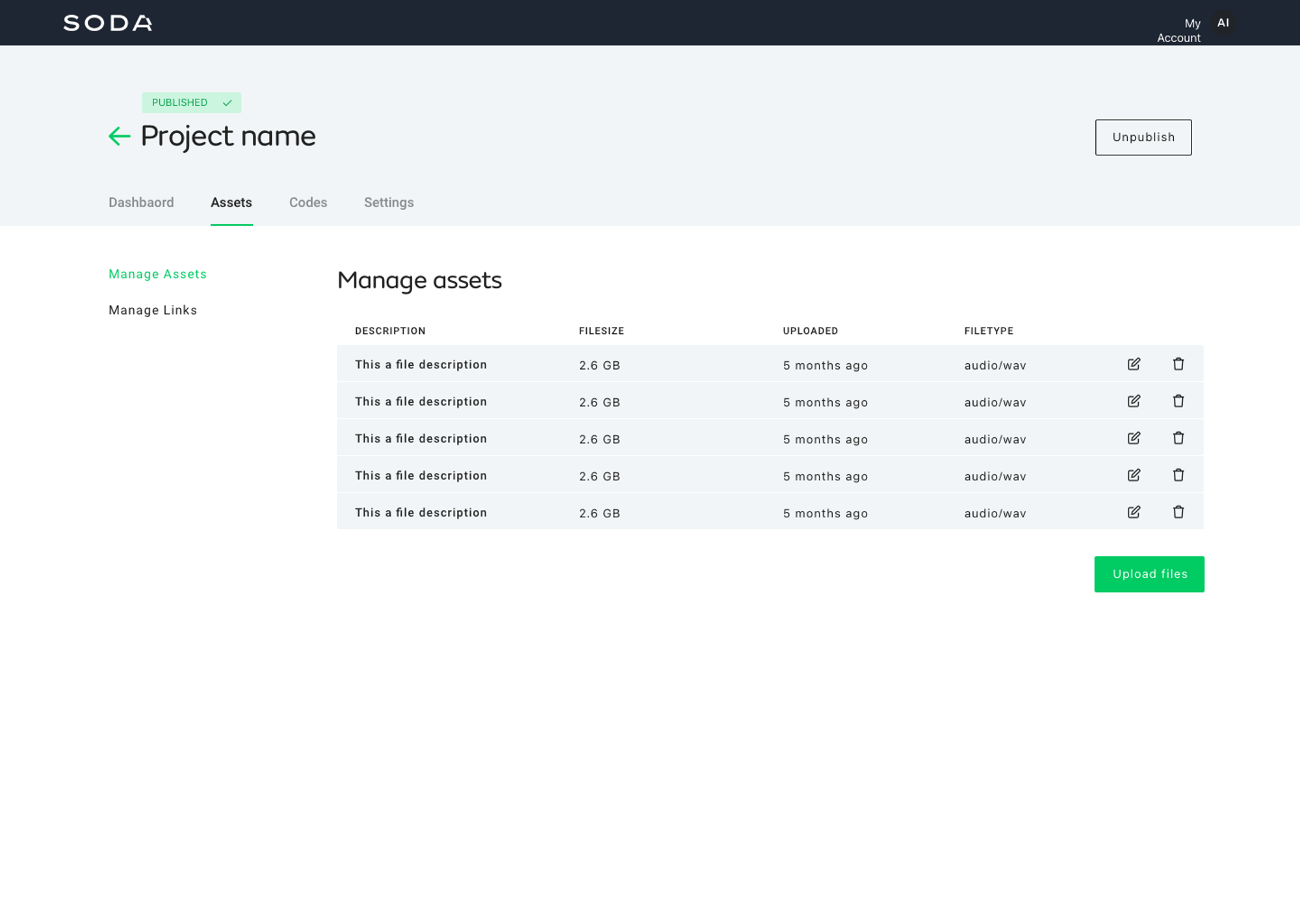Screen dimensions: 1300x924
Task: Click the FILESIZE column header
Action: tap(601, 331)
